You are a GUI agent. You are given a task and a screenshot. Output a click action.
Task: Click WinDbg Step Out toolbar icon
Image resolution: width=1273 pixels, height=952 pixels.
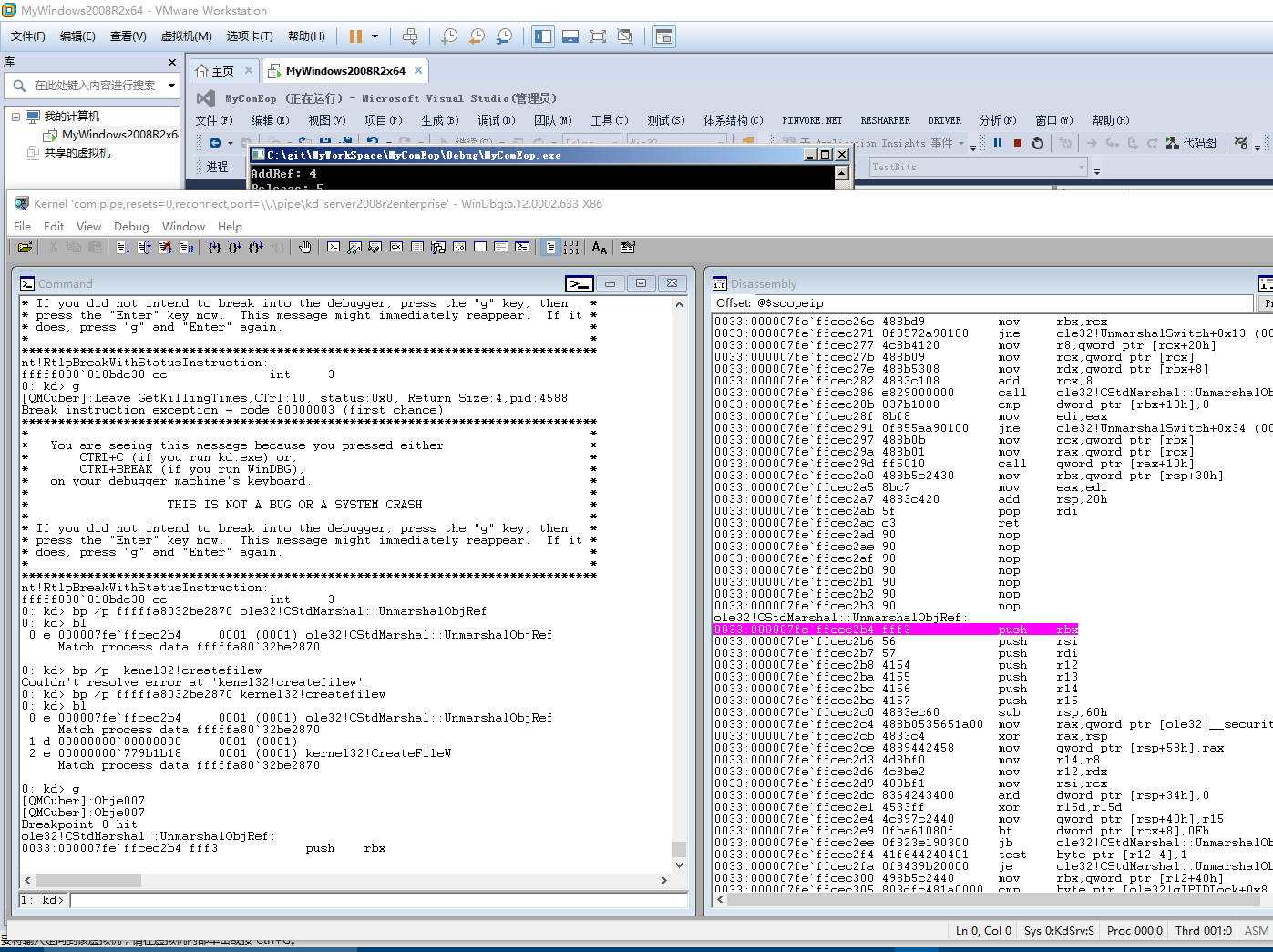(x=255, y=247)
